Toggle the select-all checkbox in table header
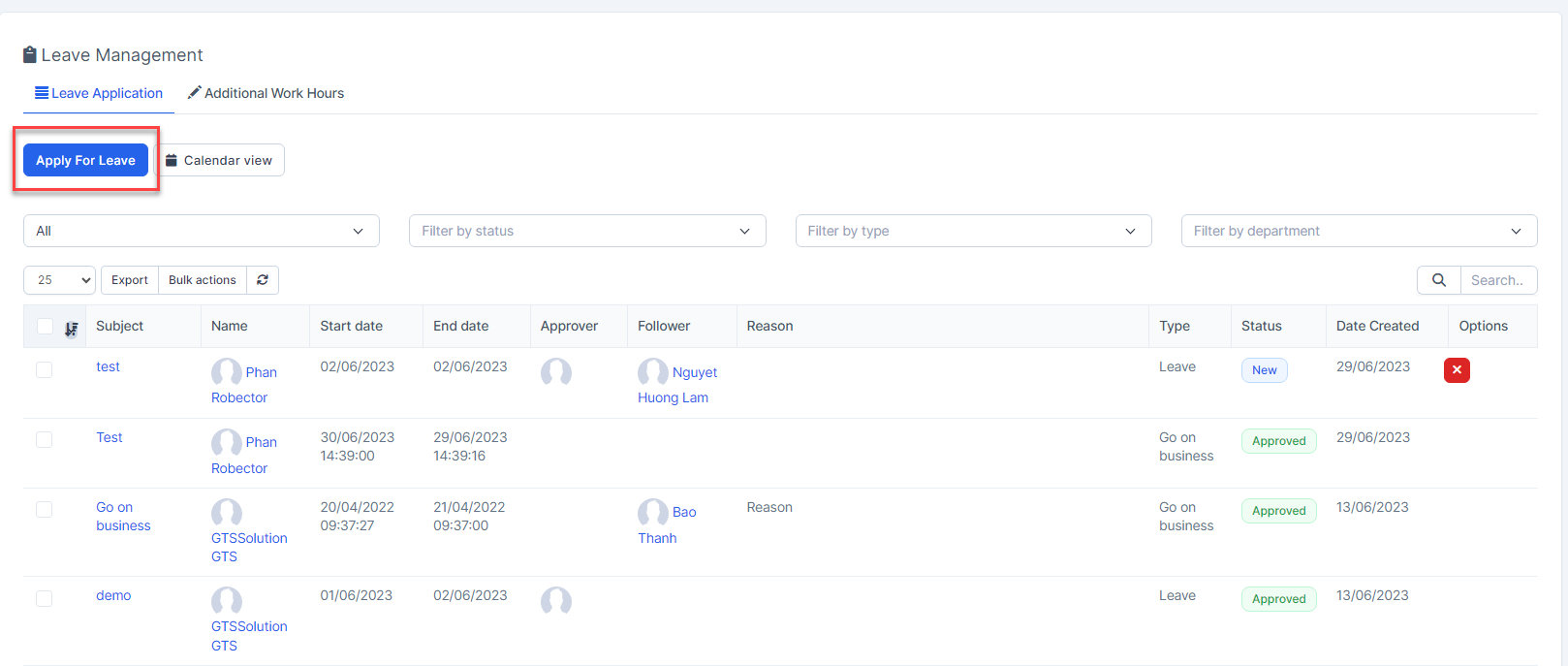Screen dimensions: 1568x666 point(45,327)
